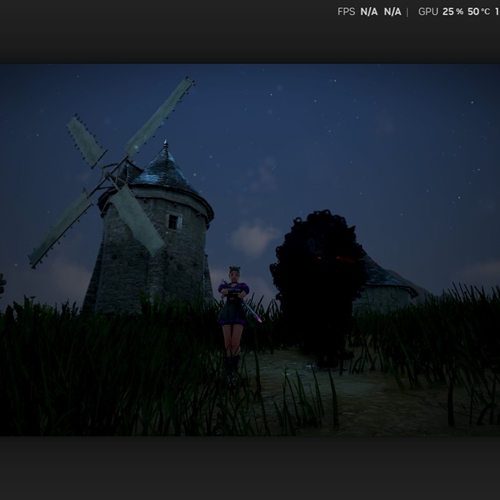Screen dimensions: 500x500
Task: Click the FPS label in the overlay
Action: [346, 12]
